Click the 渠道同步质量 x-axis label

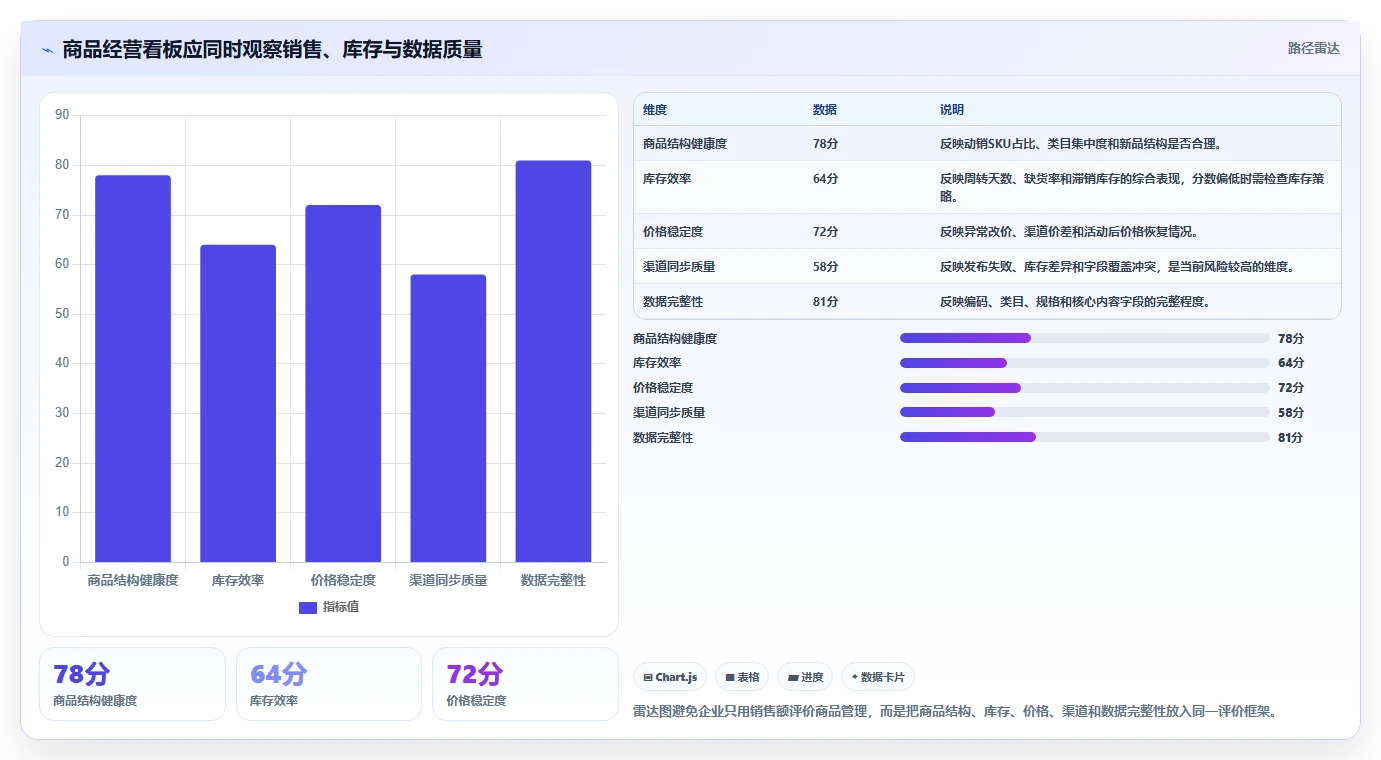click(448, 580)
